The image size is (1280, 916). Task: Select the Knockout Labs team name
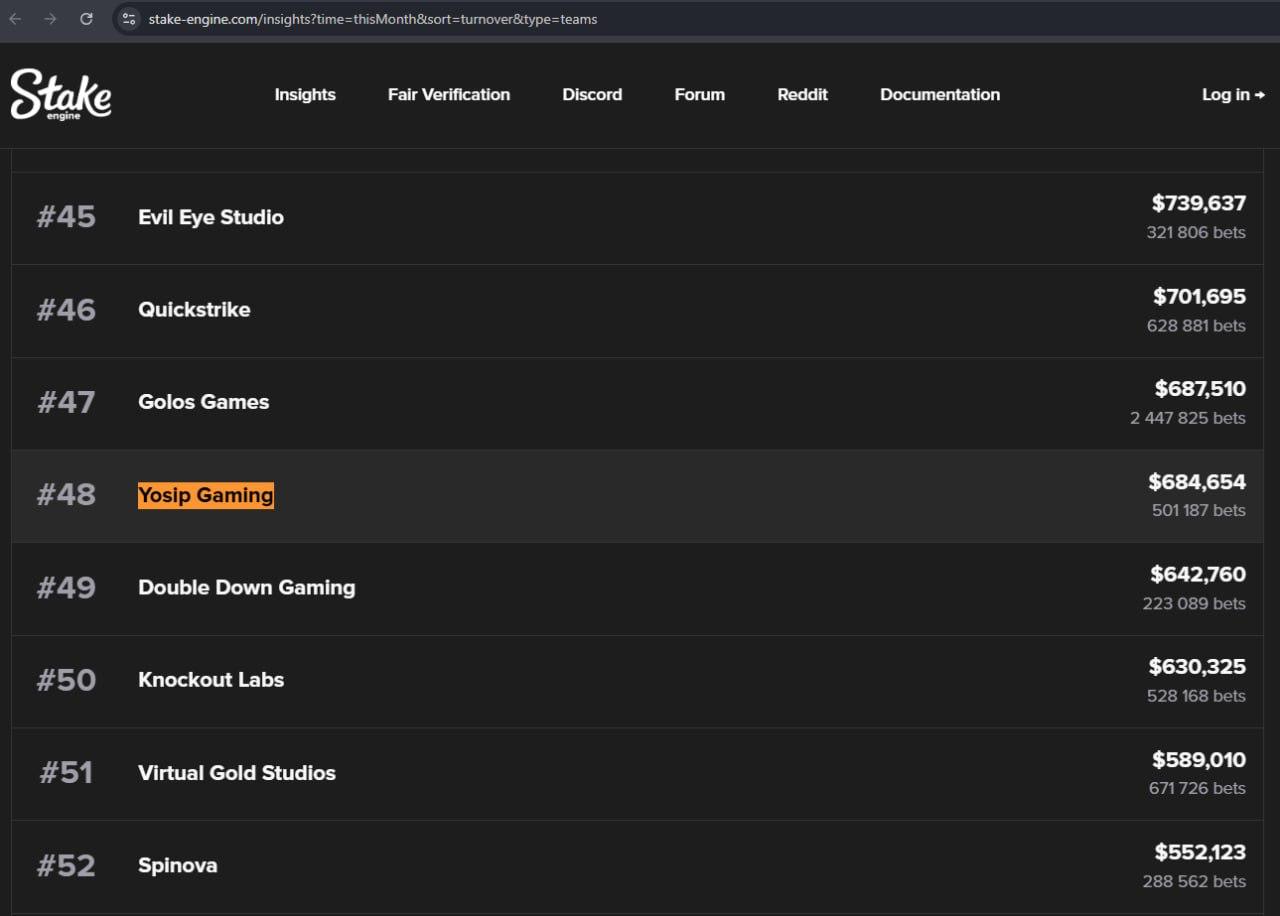pos(211,680)
